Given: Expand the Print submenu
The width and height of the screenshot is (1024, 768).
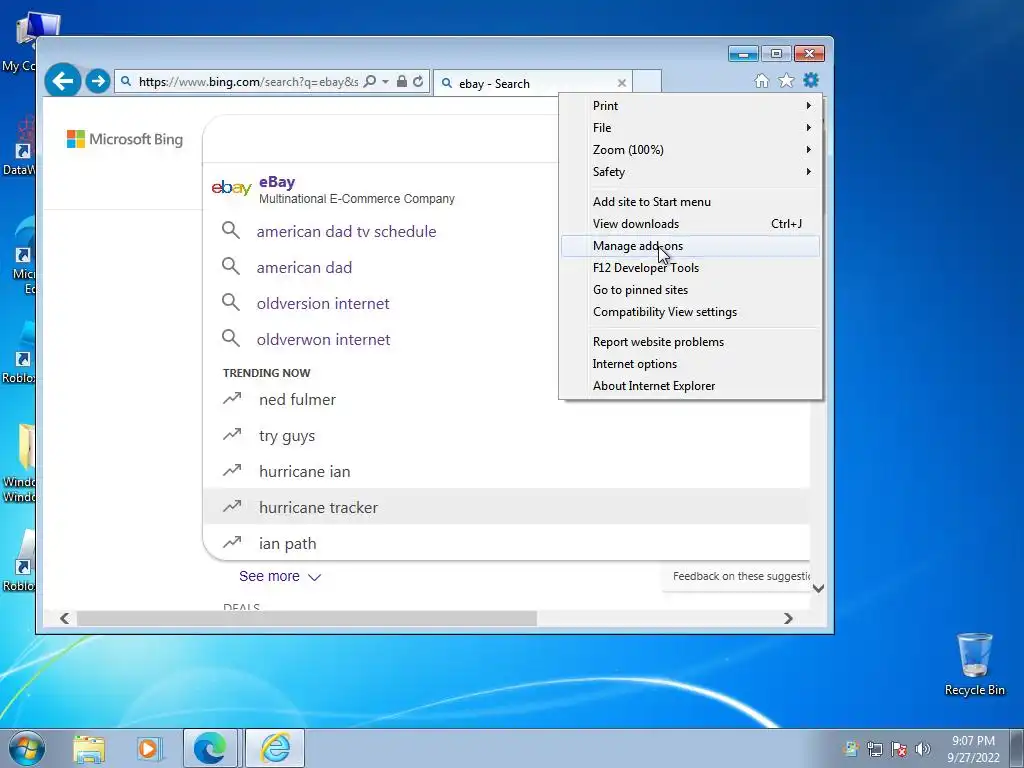Looking at the screenshot, I should 690,106.
